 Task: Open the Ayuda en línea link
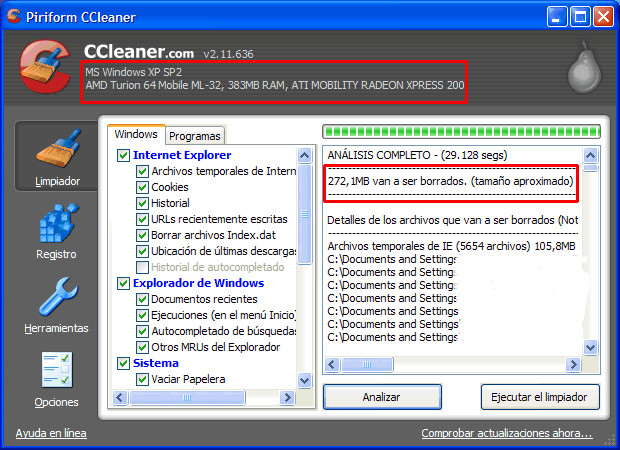(51, 433)
